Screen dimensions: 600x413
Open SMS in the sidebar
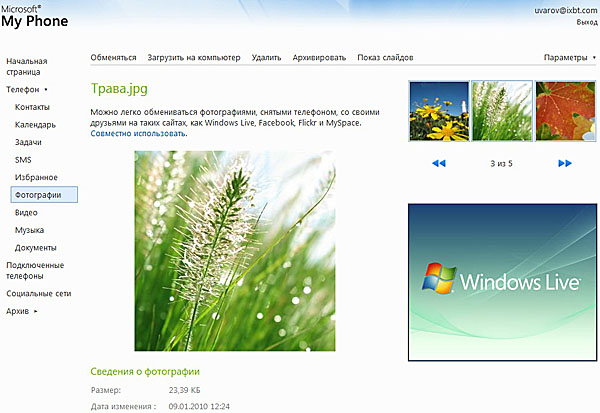[23, 160]
